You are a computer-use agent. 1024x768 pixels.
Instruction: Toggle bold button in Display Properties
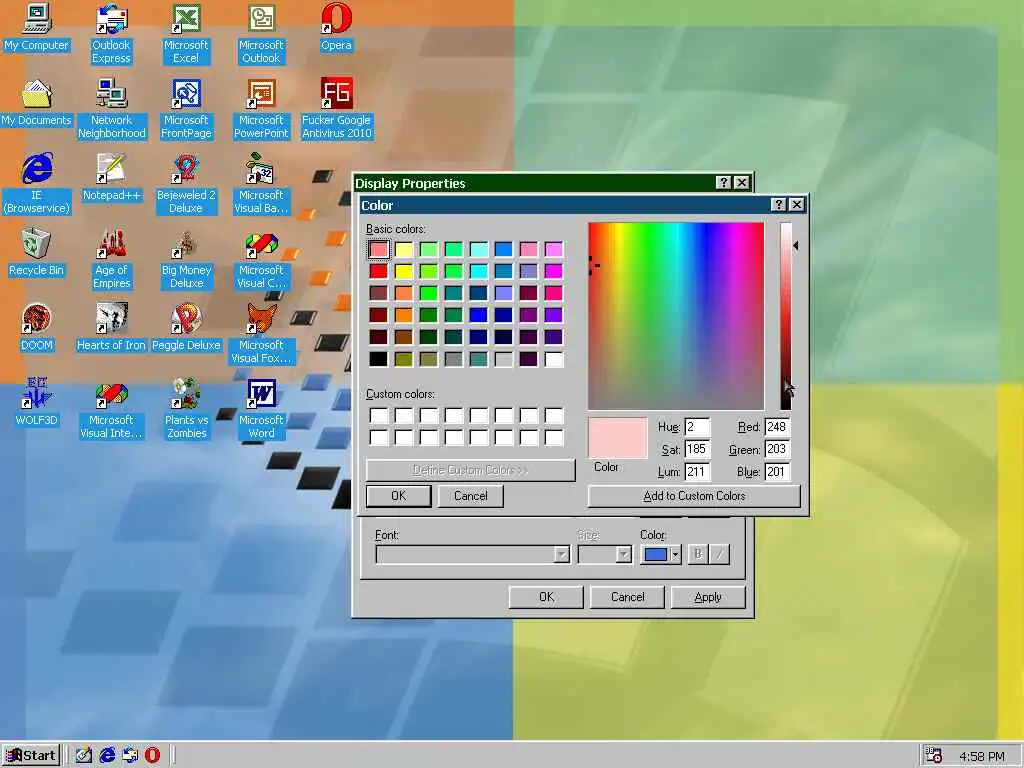point(698,554)
